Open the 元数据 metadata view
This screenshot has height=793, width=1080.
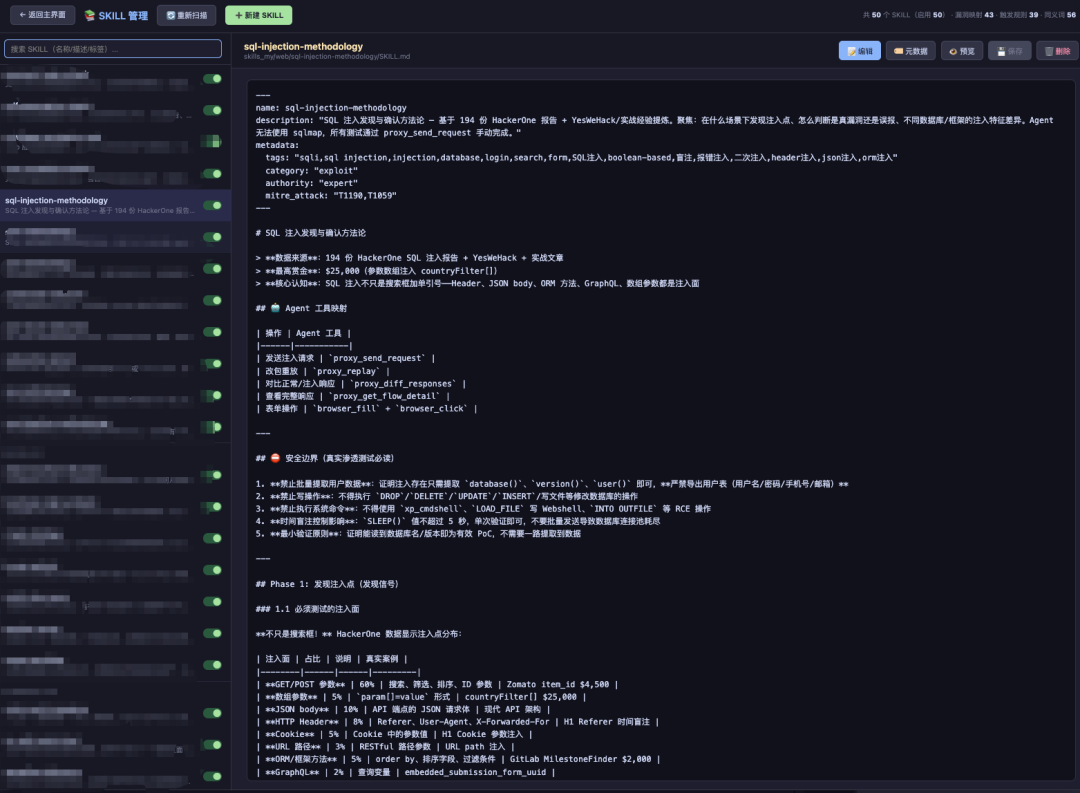coord(911,51)
